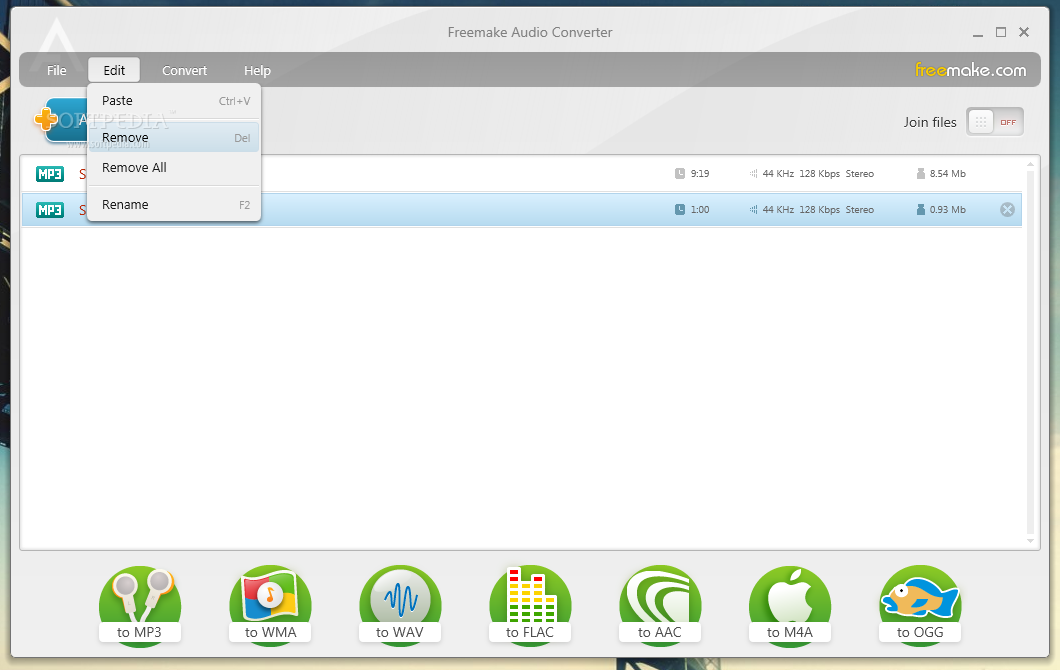
Task: Open the Convert menu
Action: (185, 70)
